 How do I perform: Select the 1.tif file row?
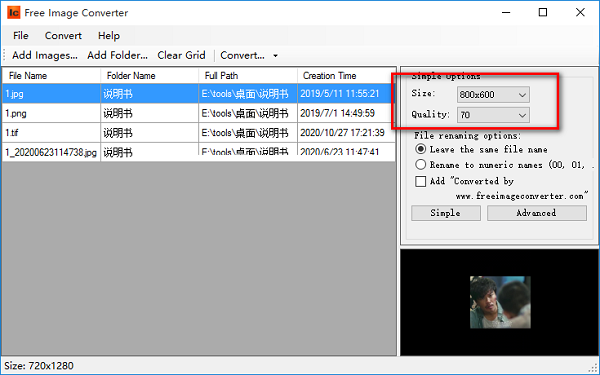[x=199, y=133]
